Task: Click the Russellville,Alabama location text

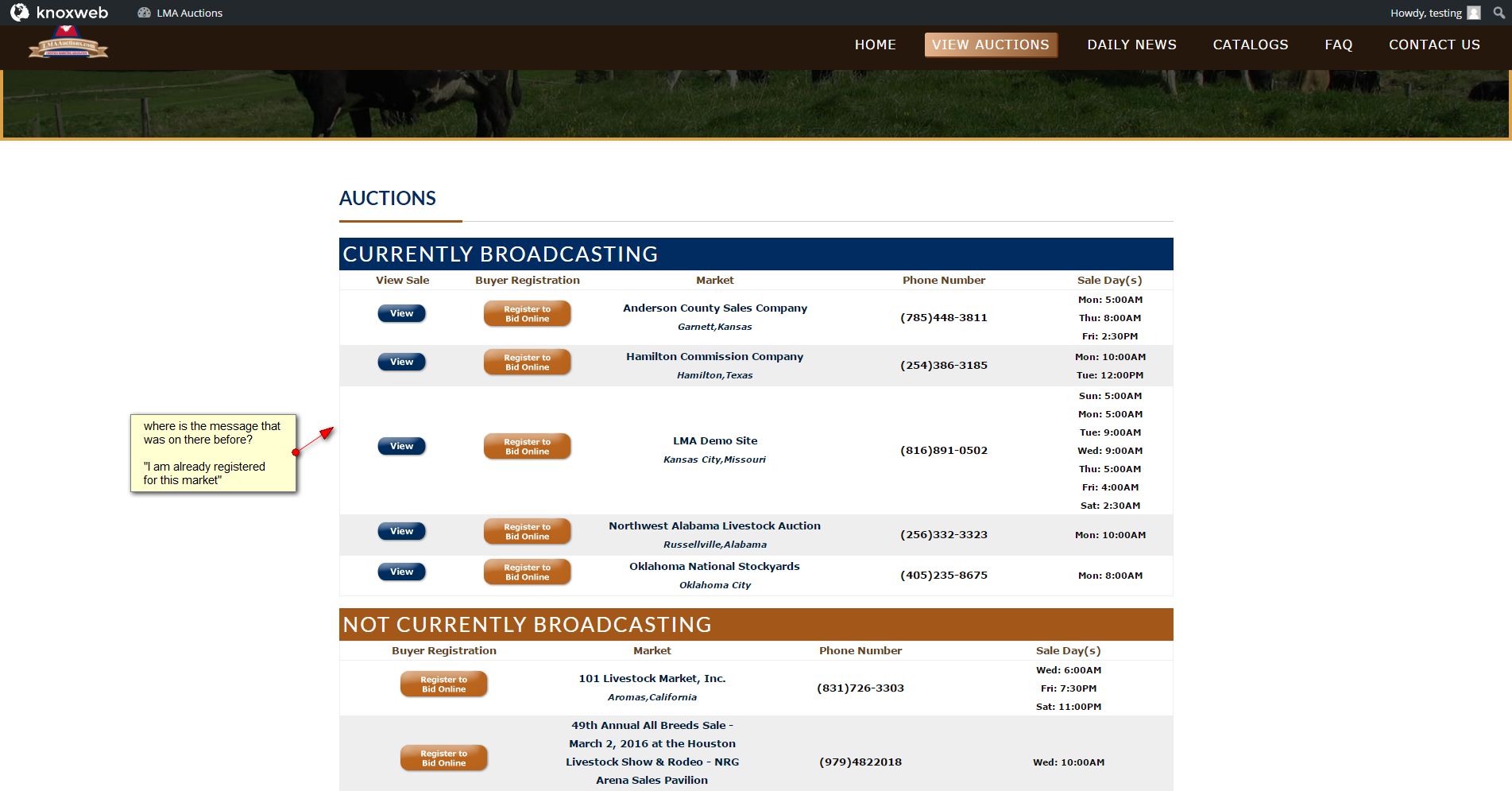Action: click(715, 545)
